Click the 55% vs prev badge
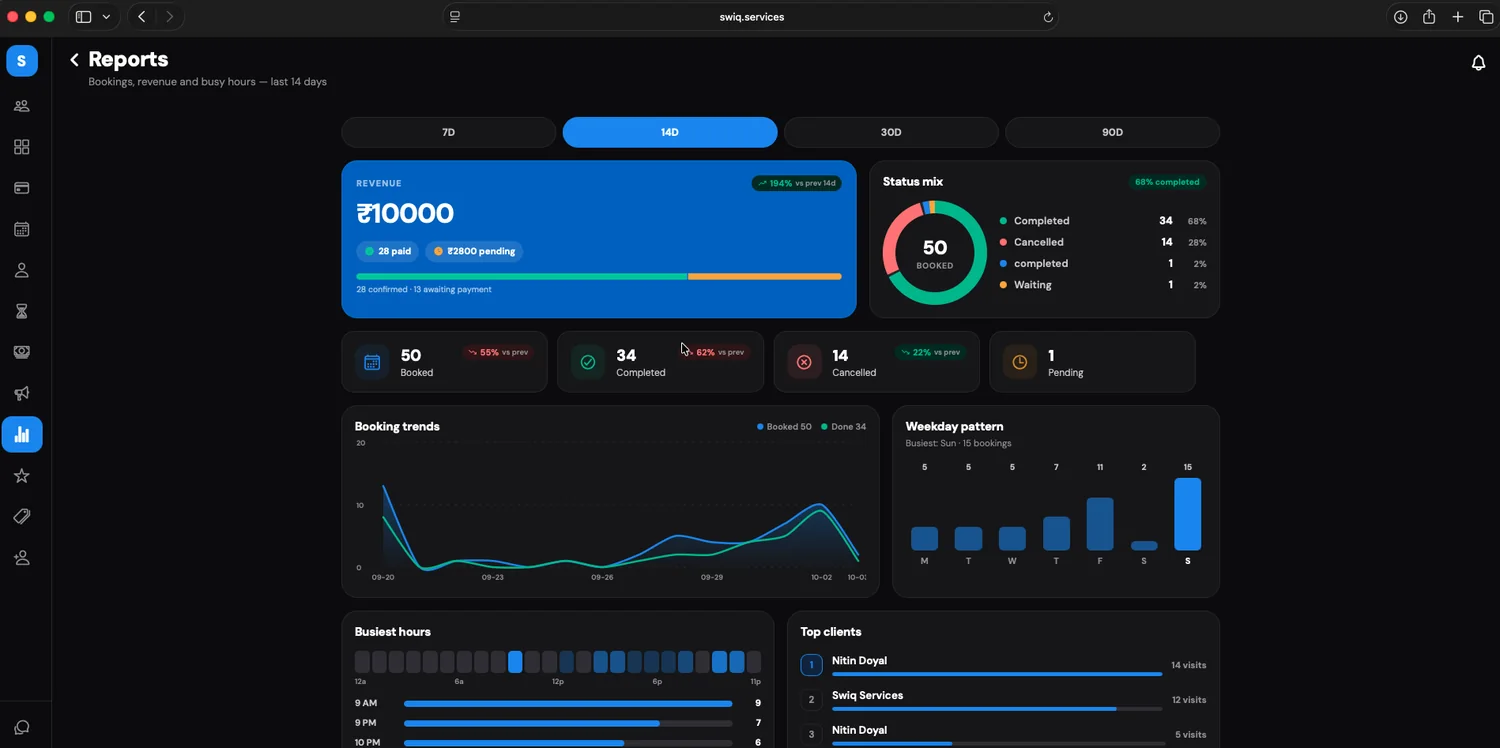Screen dimensions: 1500x748 499,352
